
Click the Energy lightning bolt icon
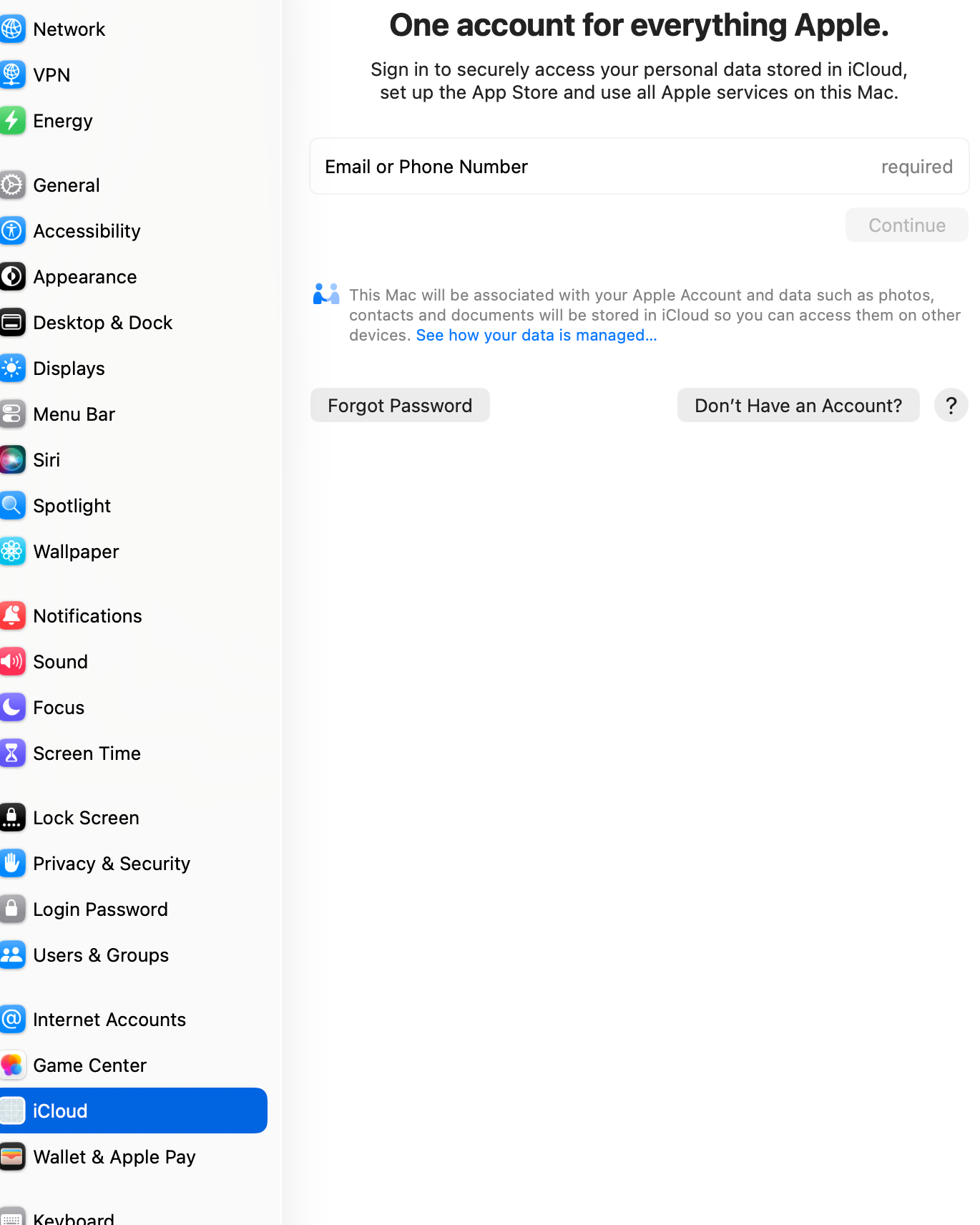pyautogui.click(x=12, y=120)
